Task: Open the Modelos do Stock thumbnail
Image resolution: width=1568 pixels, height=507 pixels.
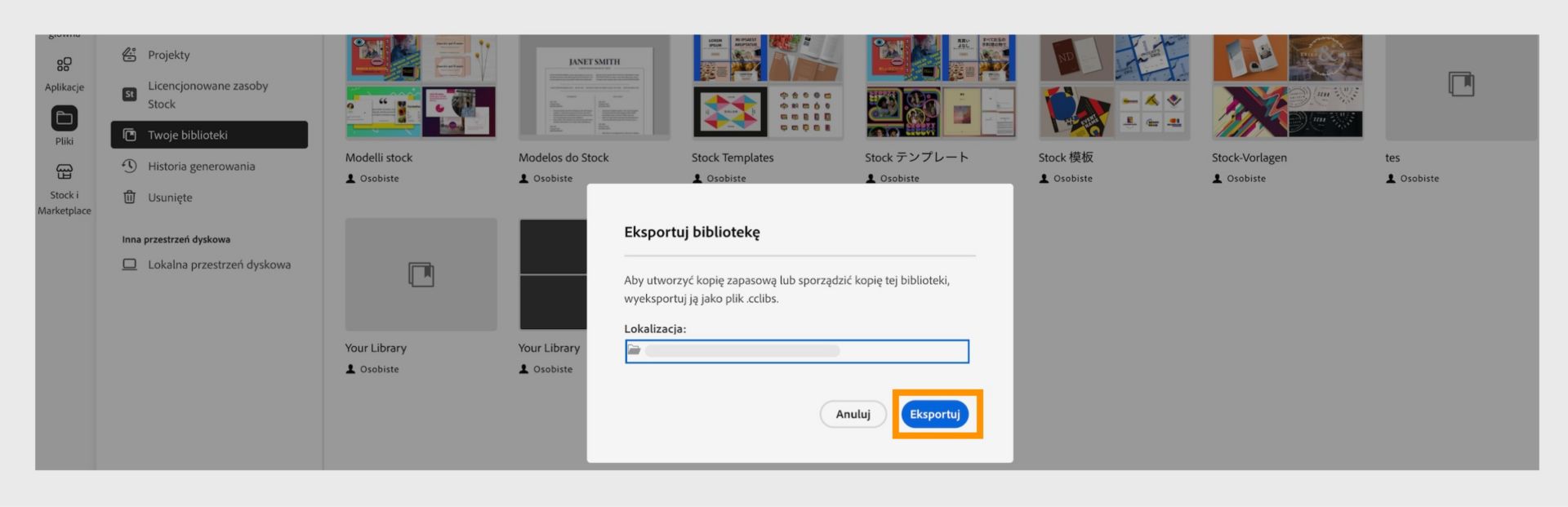Action: pos(594,87)
